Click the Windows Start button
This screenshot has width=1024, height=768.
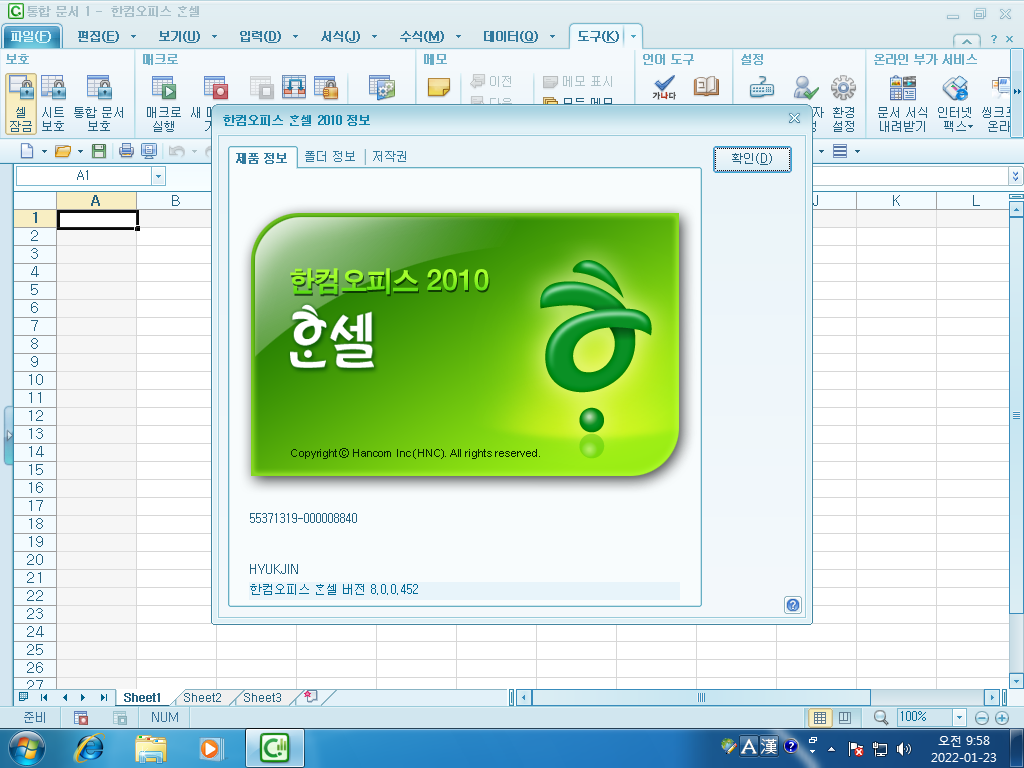[x=27, y=748]
